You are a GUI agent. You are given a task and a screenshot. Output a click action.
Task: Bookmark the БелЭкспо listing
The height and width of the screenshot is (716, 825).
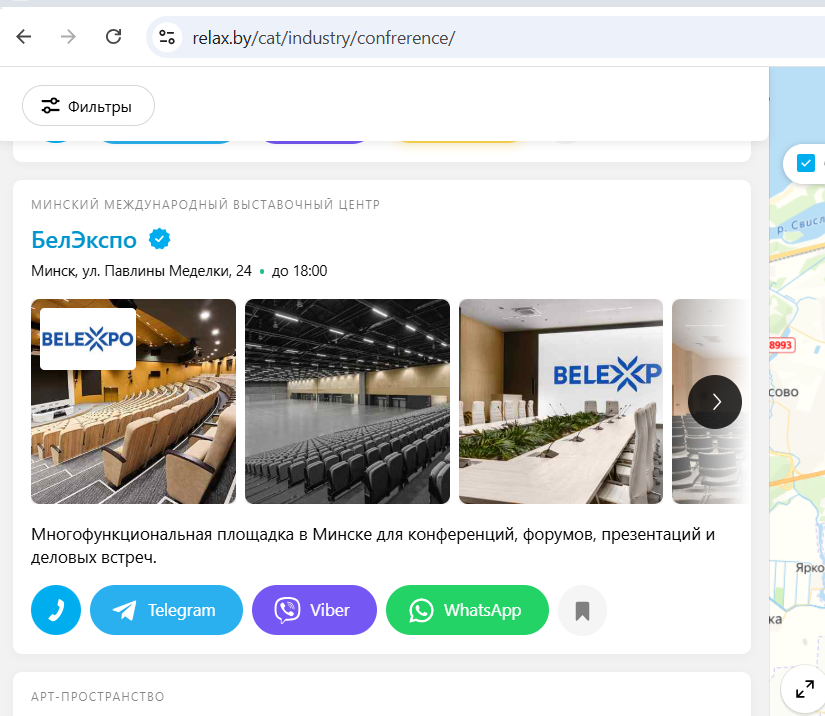pos(582,610)
